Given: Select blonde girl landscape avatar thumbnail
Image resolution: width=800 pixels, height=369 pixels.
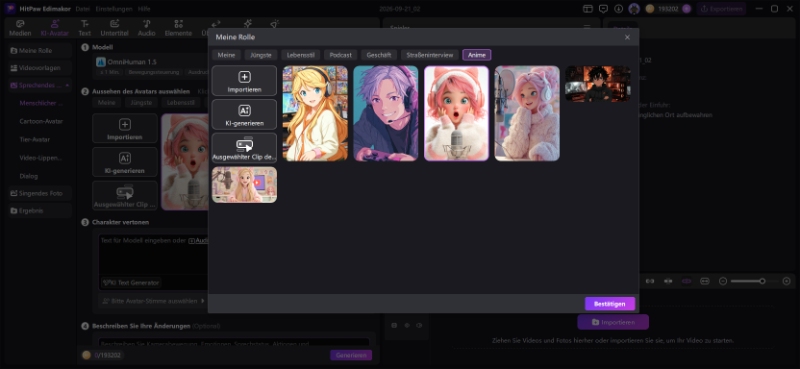Looking at the screenshot, I should [244, 185].
